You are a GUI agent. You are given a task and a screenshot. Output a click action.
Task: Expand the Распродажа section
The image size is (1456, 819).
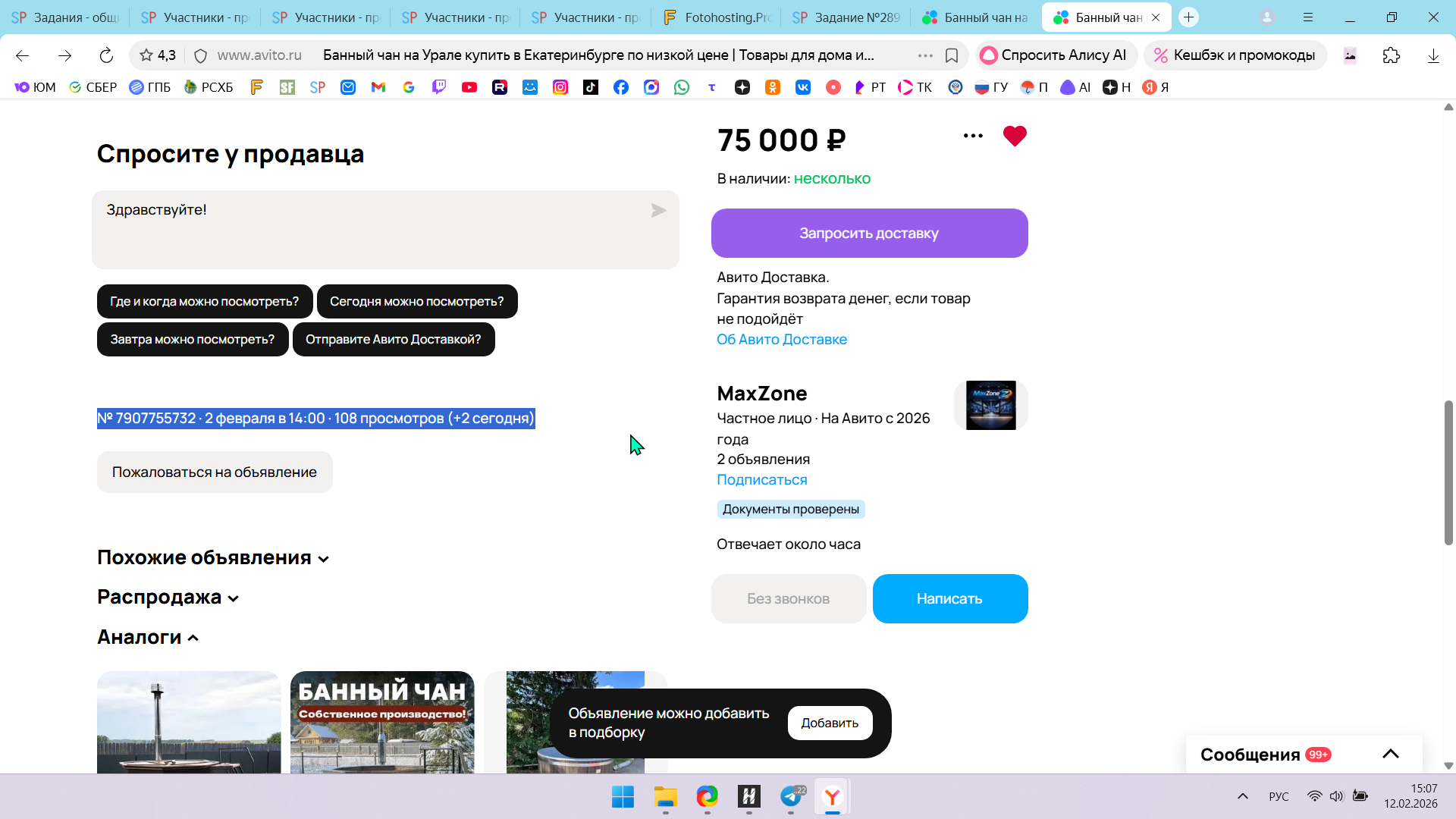pos(168,597)
